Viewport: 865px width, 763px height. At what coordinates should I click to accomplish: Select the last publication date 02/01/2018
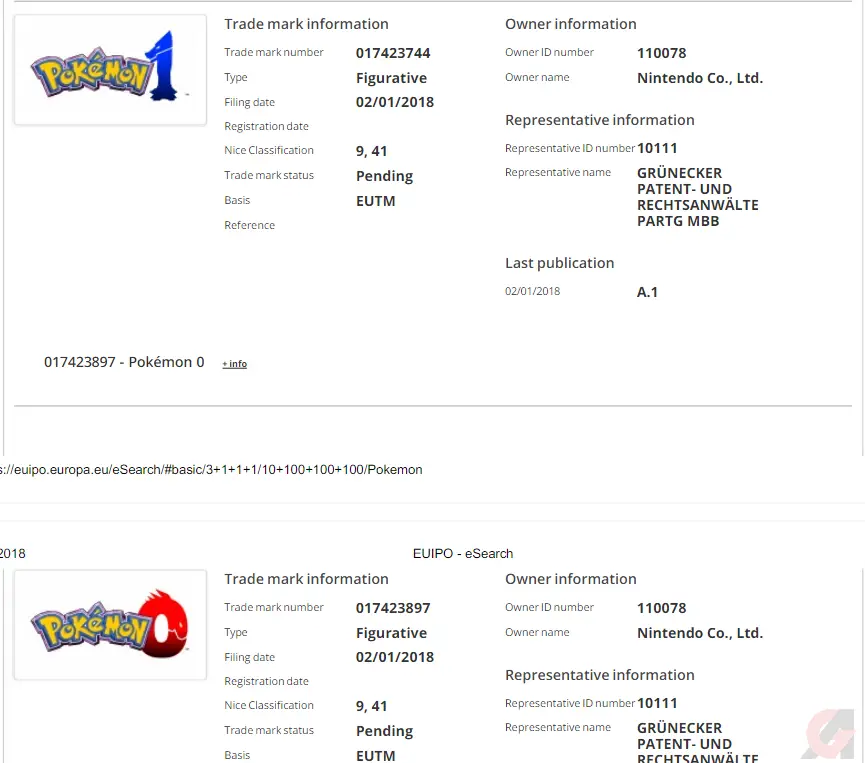pyautogui.click(x=532, y=291)
